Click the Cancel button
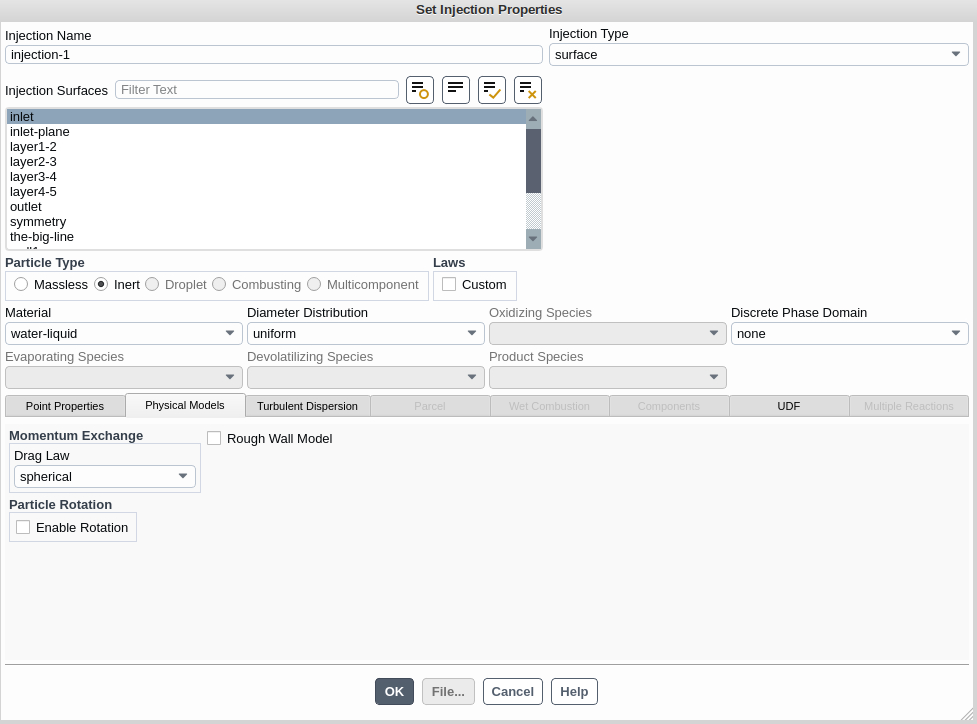 512,692
